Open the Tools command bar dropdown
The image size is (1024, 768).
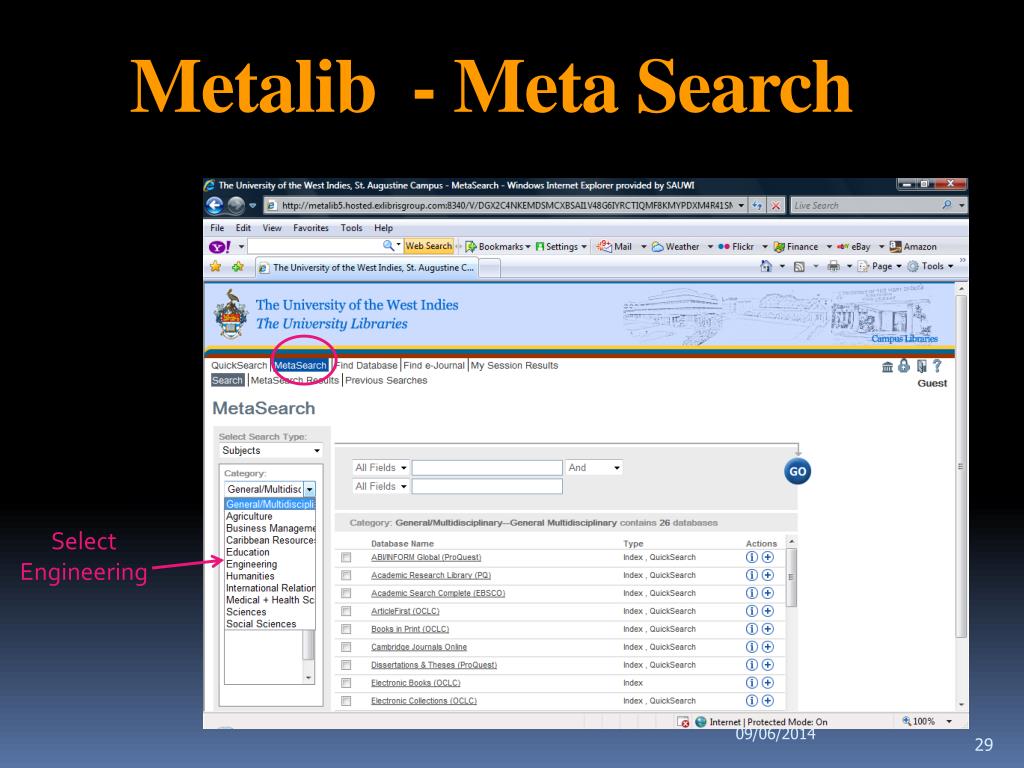pos(930,266)
